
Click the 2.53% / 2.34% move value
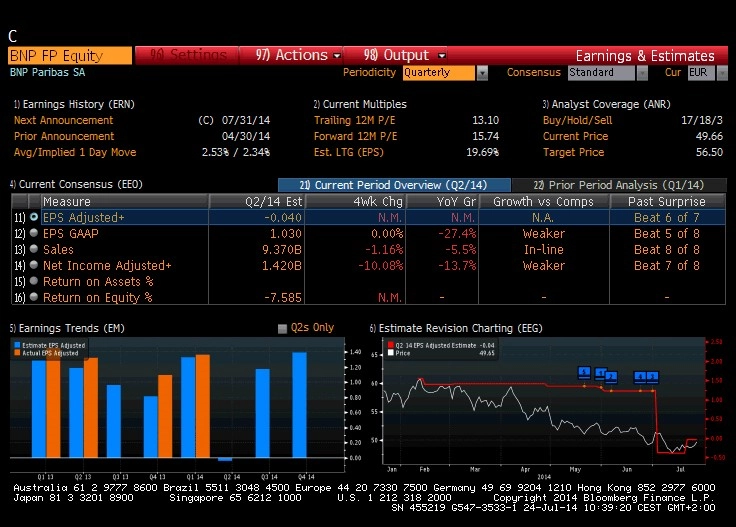(236, 152)
